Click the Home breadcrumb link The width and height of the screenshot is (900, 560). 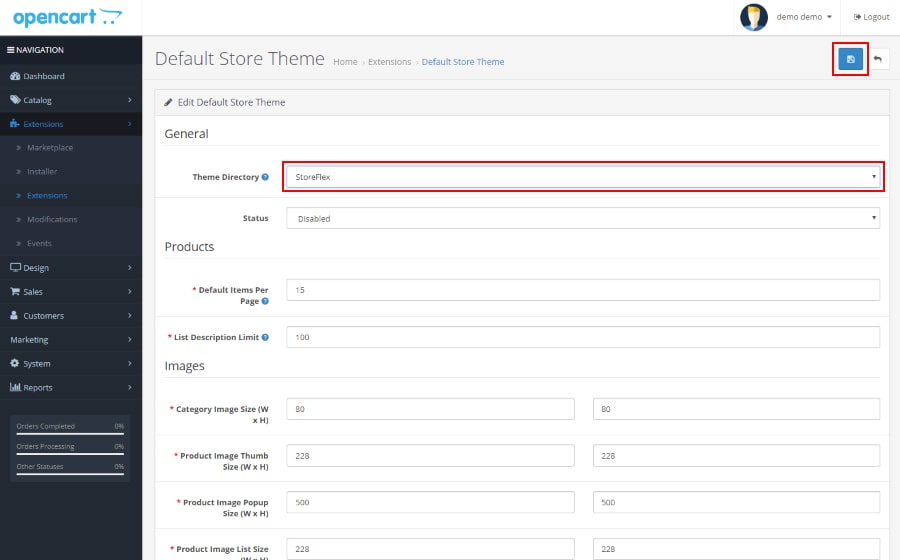[x=345, y=62]
